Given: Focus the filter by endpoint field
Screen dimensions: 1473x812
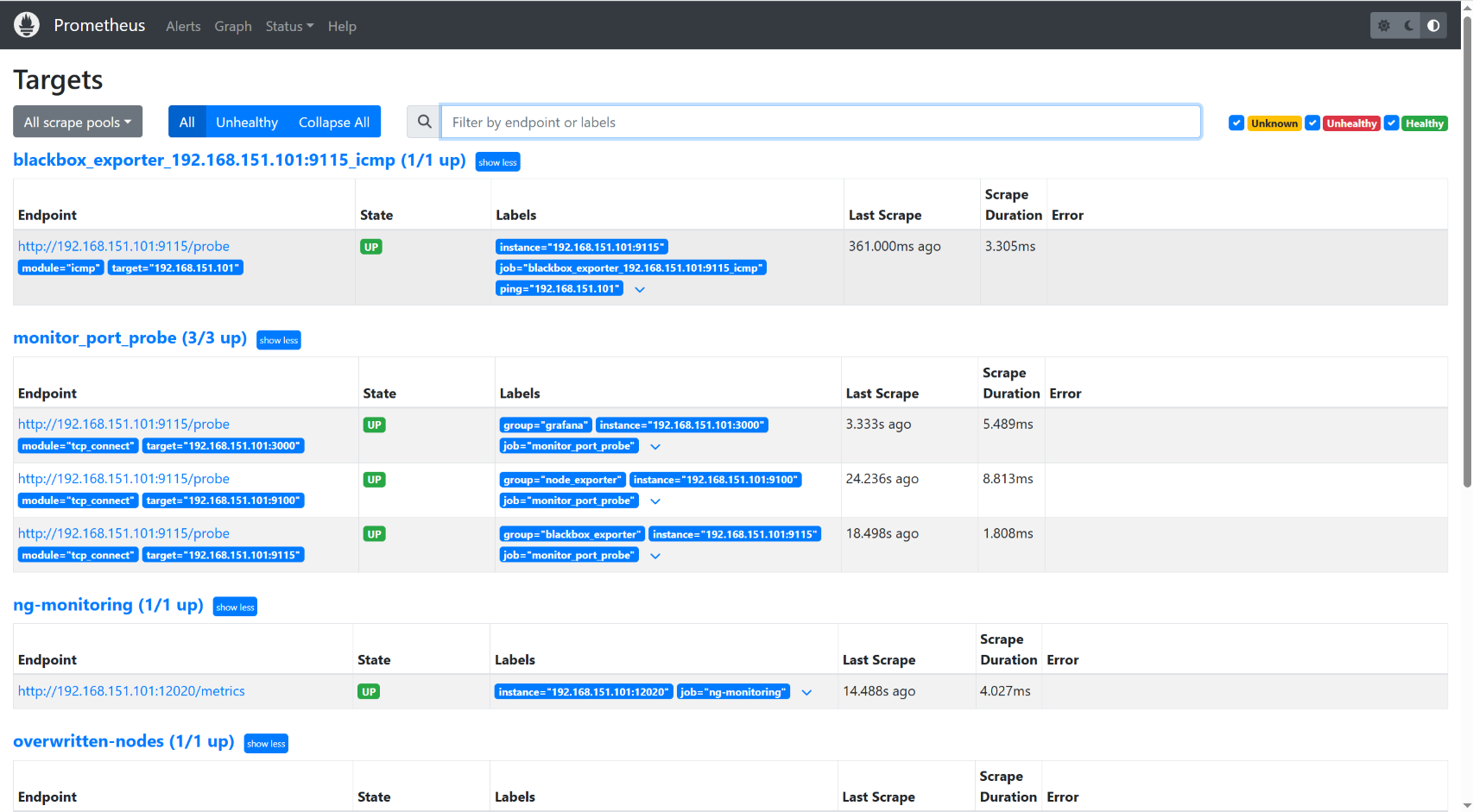Looking at the screenshot, I should coord(820,122).
